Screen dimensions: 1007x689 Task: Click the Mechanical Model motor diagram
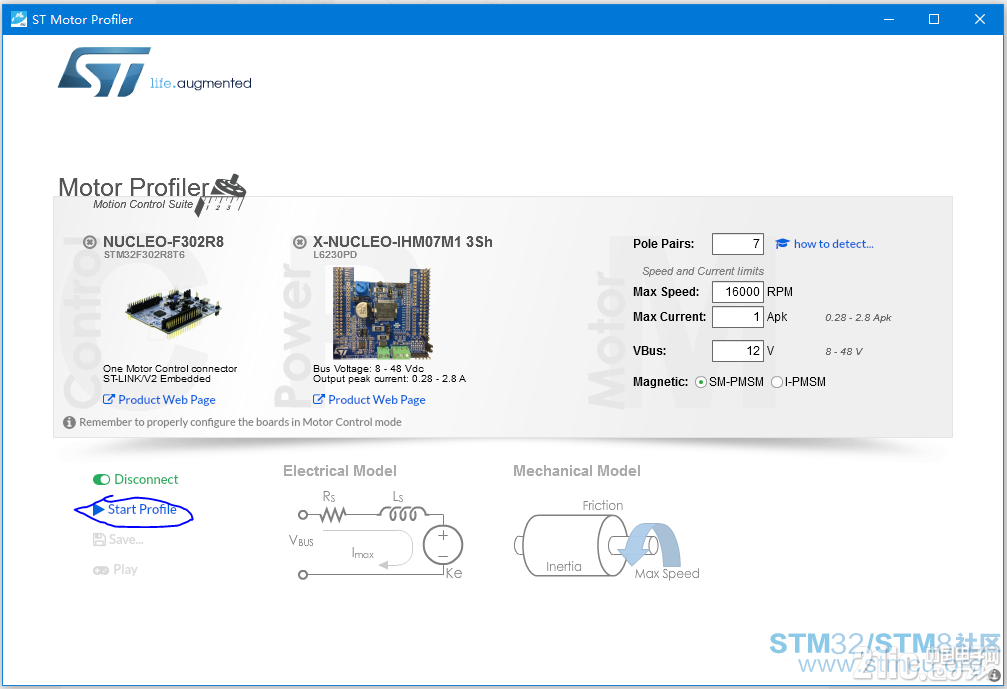point(607,541)
